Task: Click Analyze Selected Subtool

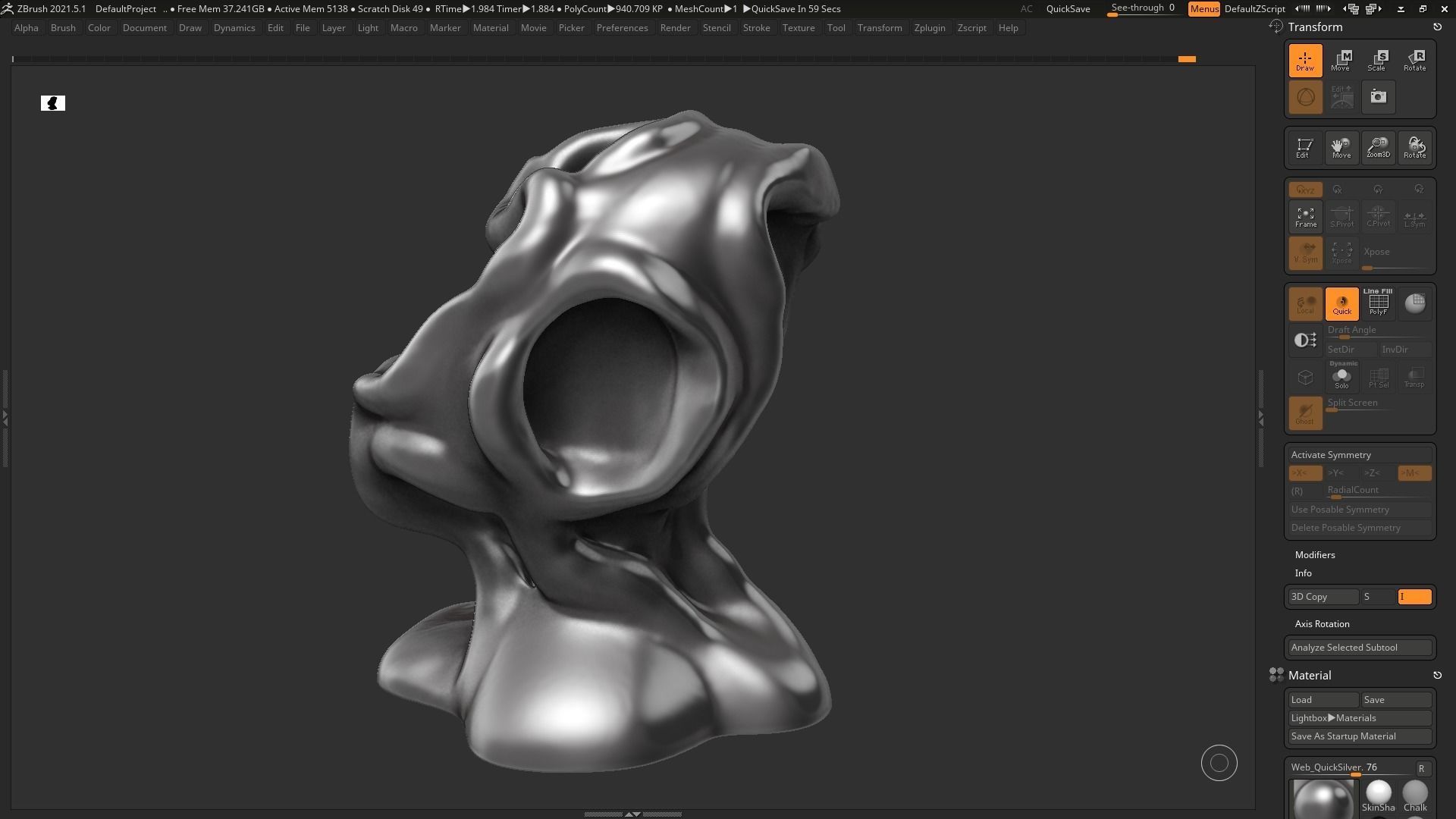Action: point(1360,648)
